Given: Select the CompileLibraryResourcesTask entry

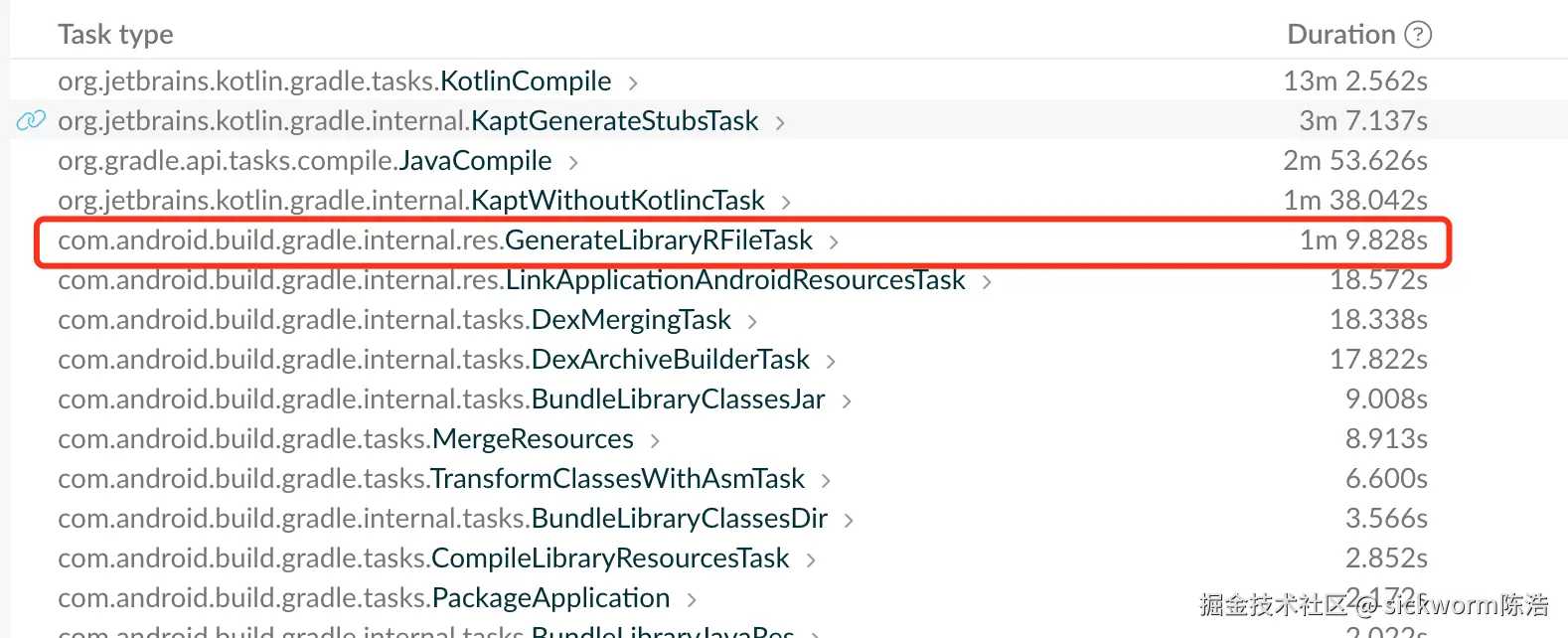Looking at the screenshot, I should pyautogui.click(x=423, y=558).
